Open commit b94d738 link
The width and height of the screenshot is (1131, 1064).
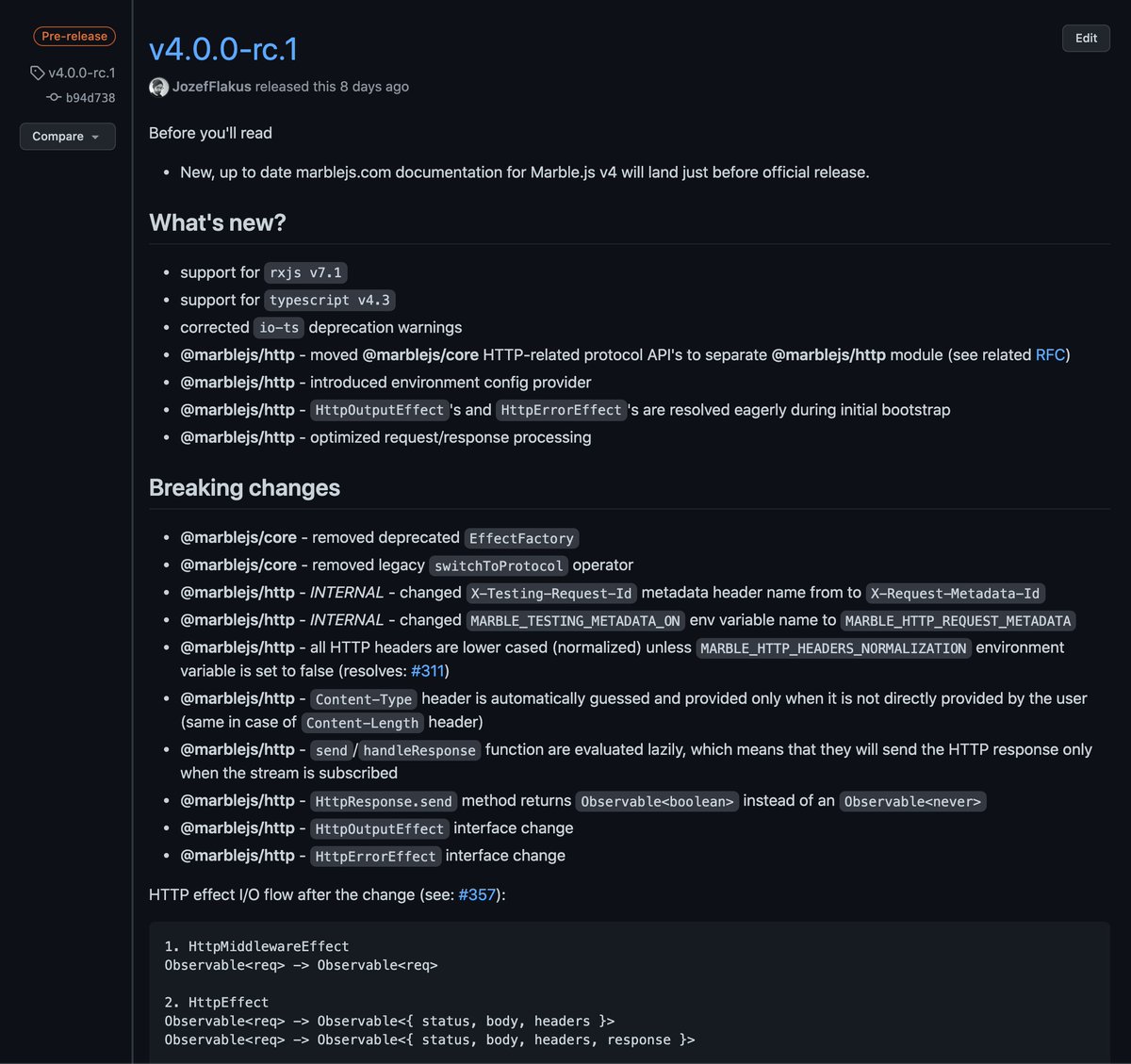pos(90,98)
